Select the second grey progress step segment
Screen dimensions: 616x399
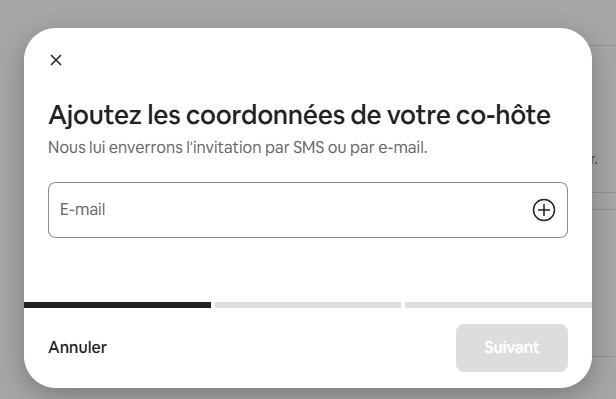(x=308, y=305)
